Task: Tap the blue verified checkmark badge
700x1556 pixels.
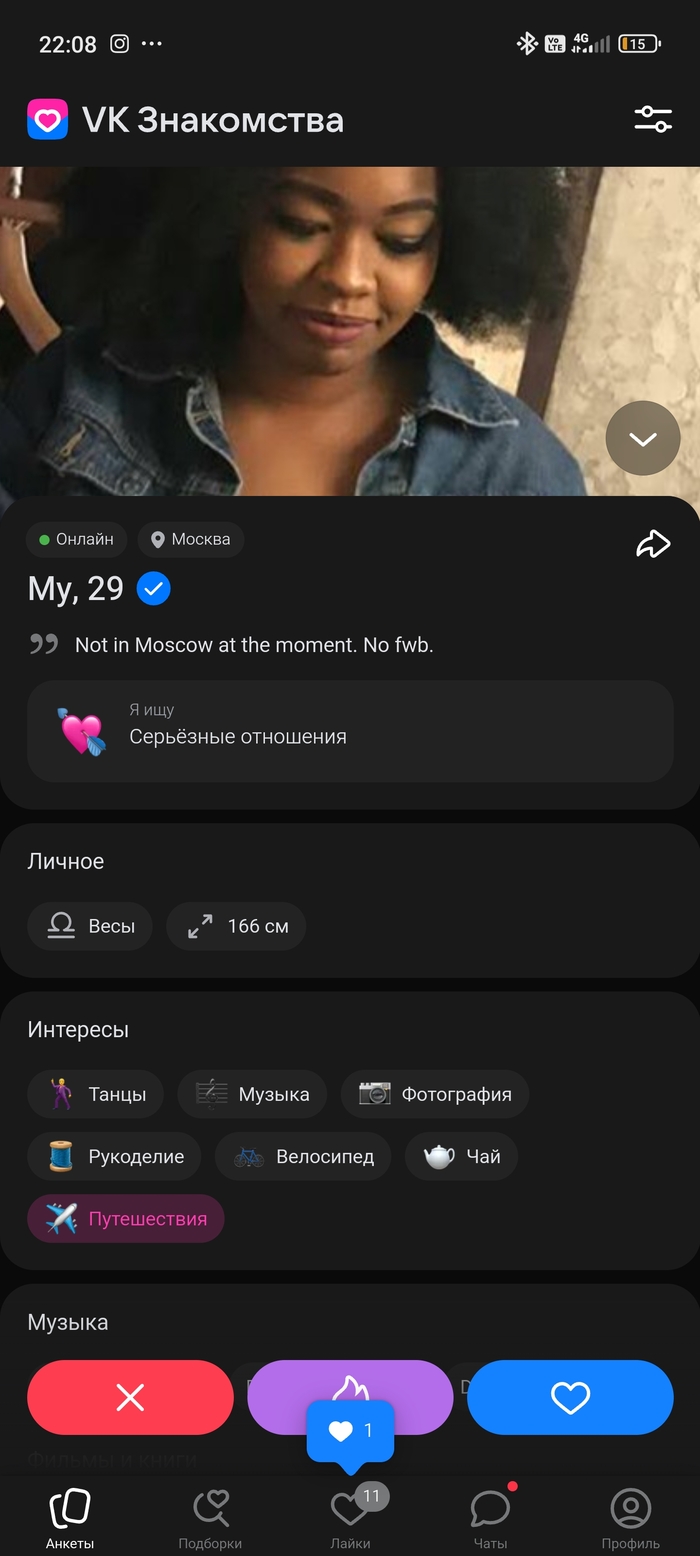Action: [153, 589]
